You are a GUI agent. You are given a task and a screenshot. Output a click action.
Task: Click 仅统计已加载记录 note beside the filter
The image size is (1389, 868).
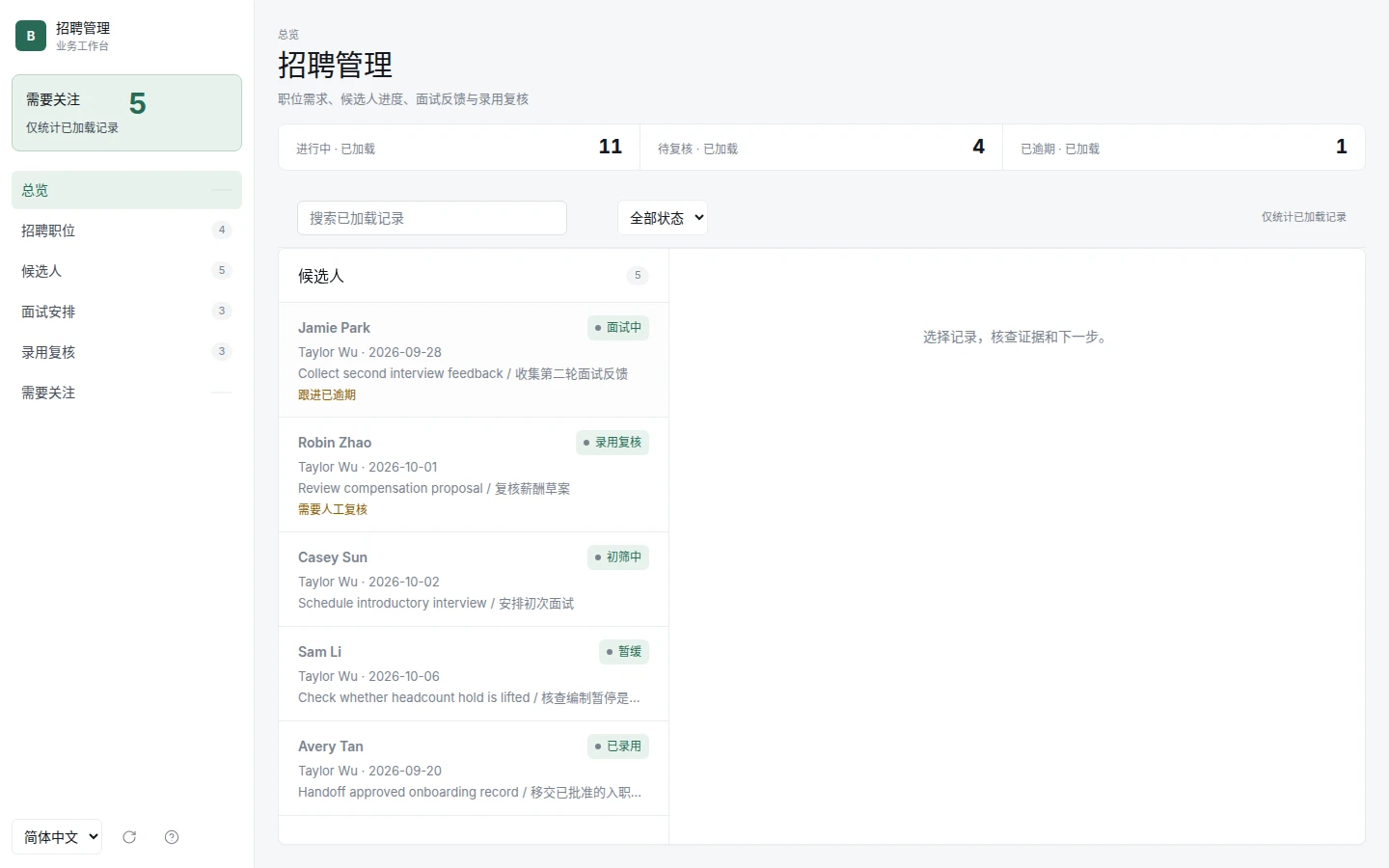pos(1304,217)
